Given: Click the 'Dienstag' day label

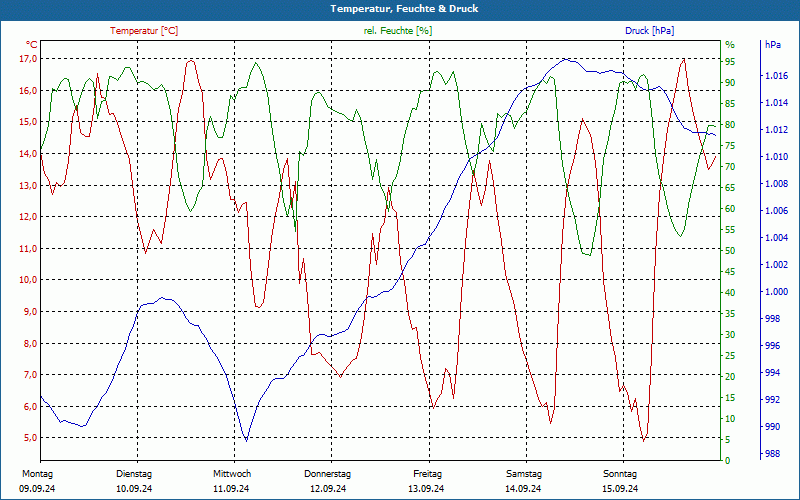Looking at the screenshot, I should pyautogui.click(x=134, y=474).
